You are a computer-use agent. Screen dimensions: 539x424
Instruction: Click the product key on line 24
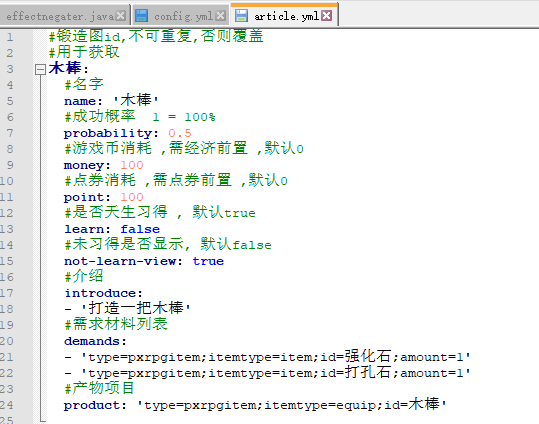pos(92,405)
